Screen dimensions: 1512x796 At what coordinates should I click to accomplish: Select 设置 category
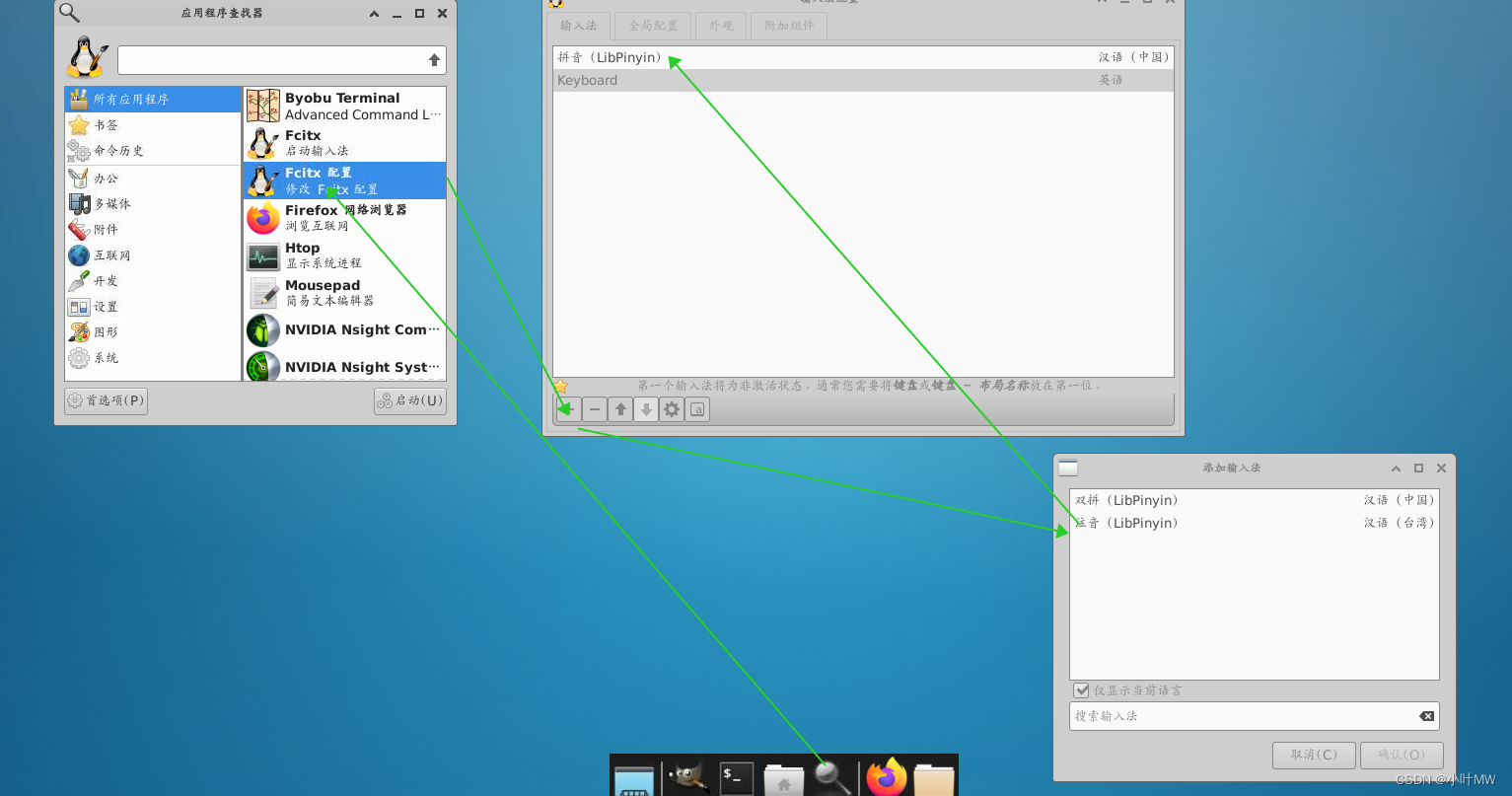click(x=153, y=307)
